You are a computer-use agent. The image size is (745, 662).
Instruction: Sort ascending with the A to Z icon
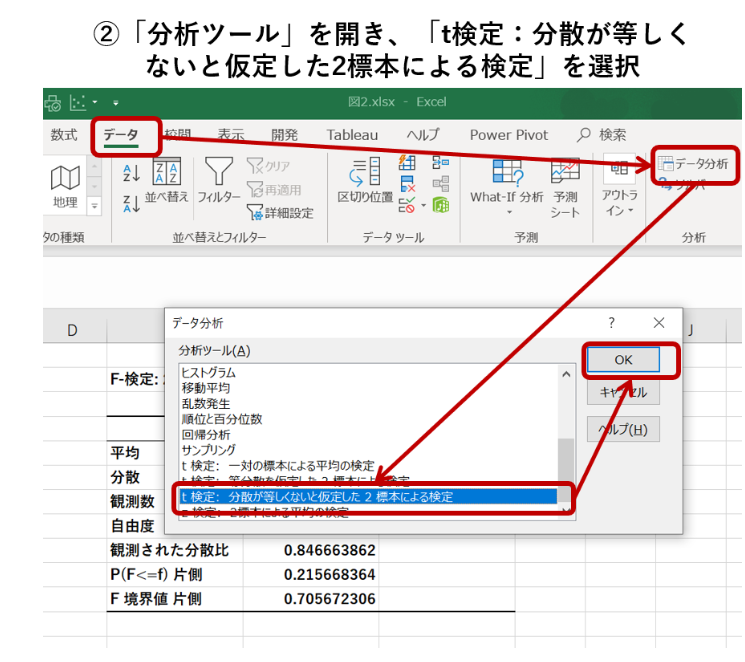coord(131,174)
